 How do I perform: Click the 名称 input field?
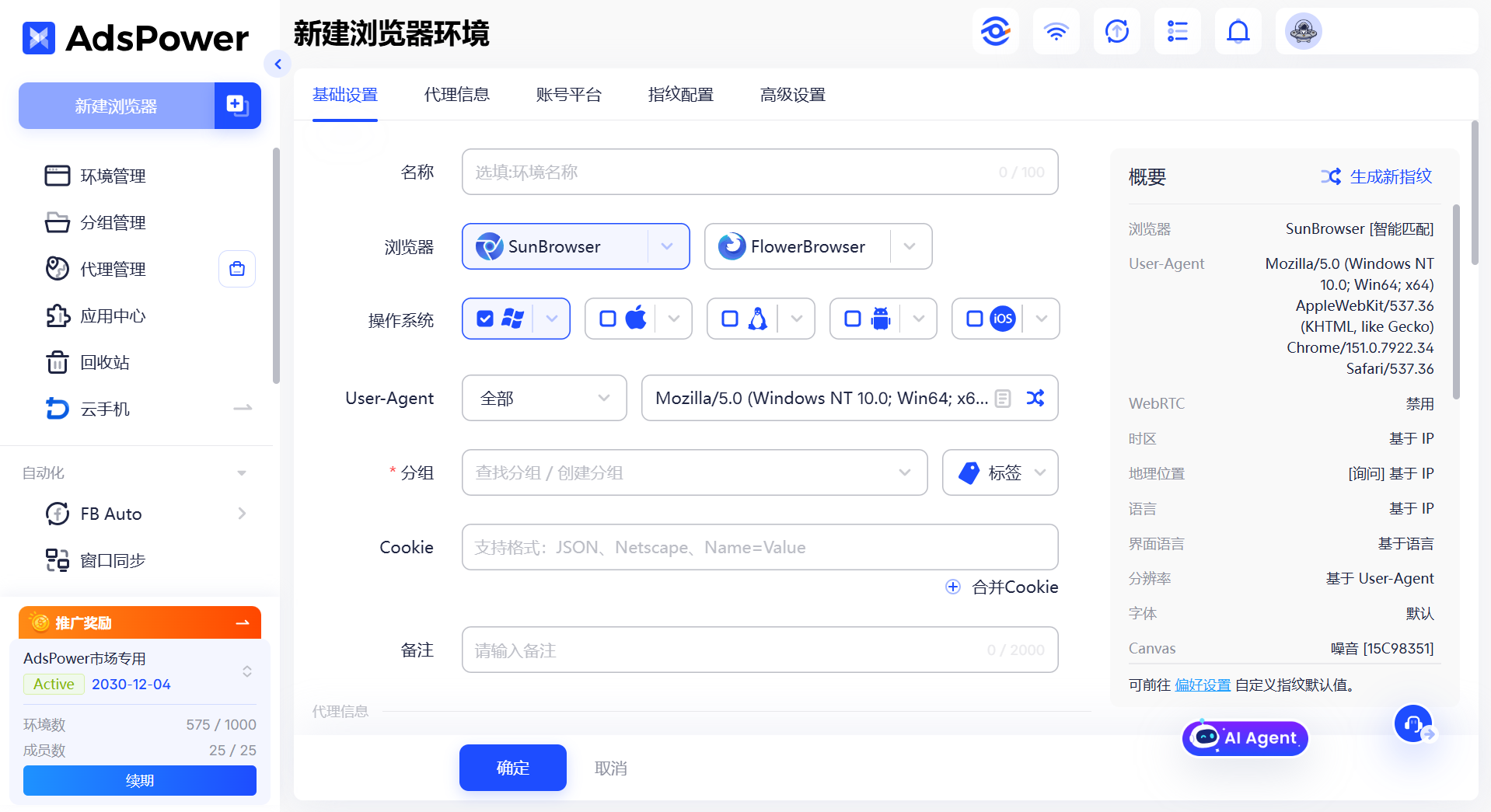tap(760, 172)
